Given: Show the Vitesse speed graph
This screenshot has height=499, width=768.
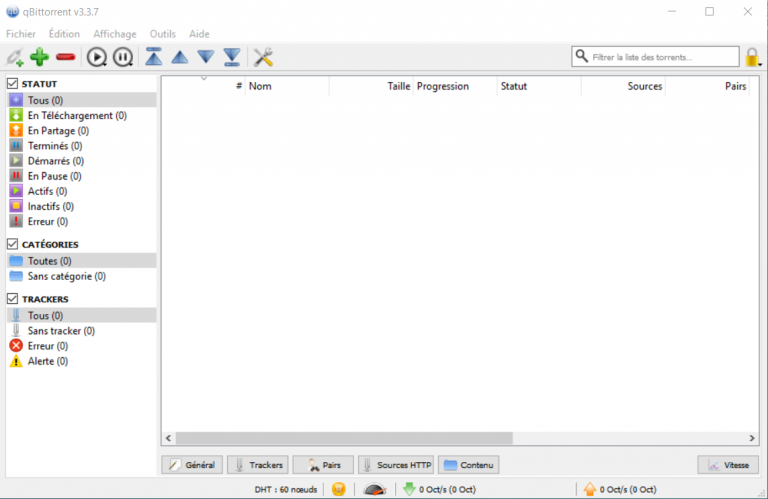Looking at the screenshot, I should (x=727, y=465).
